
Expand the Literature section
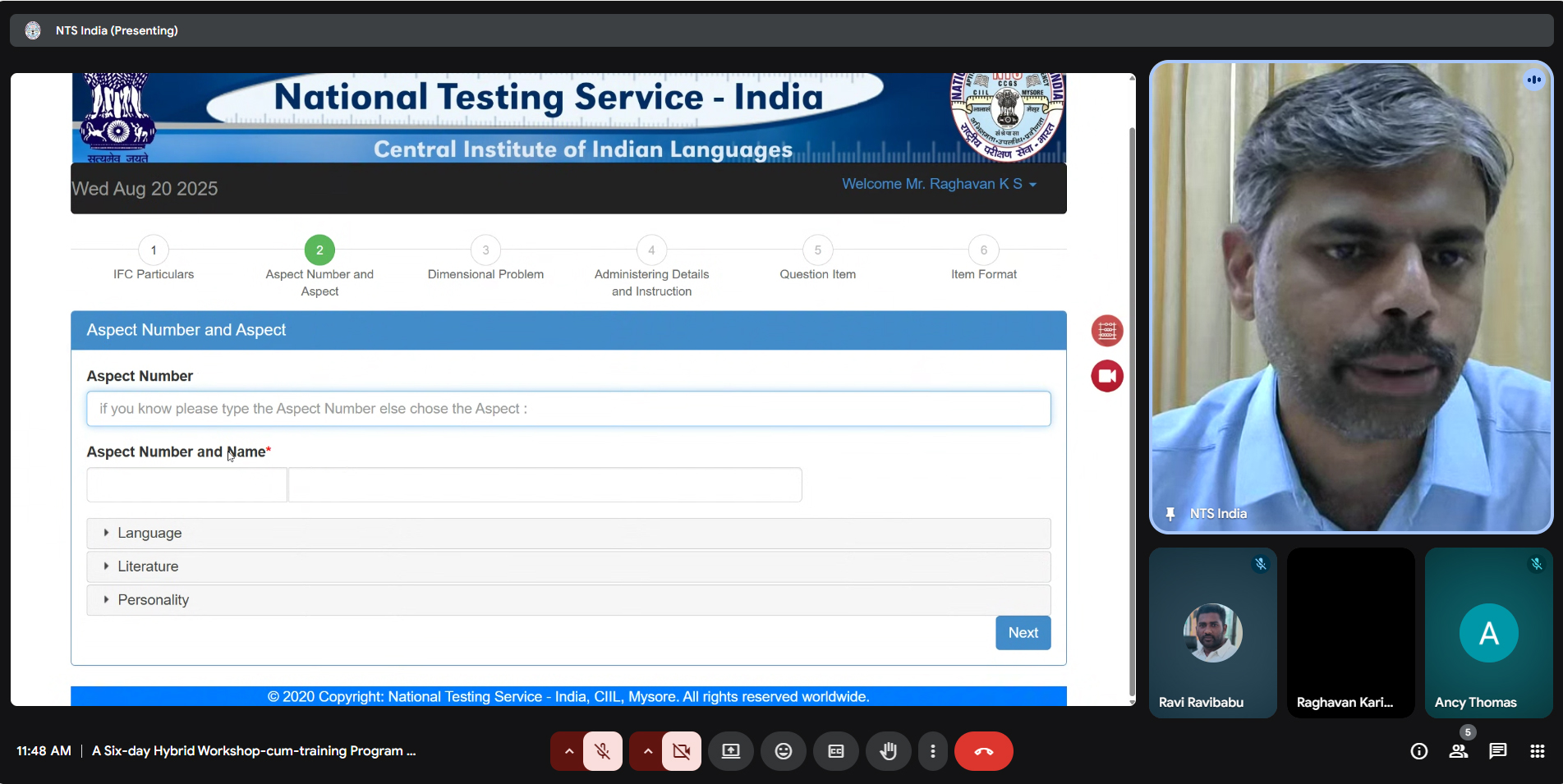568,567
